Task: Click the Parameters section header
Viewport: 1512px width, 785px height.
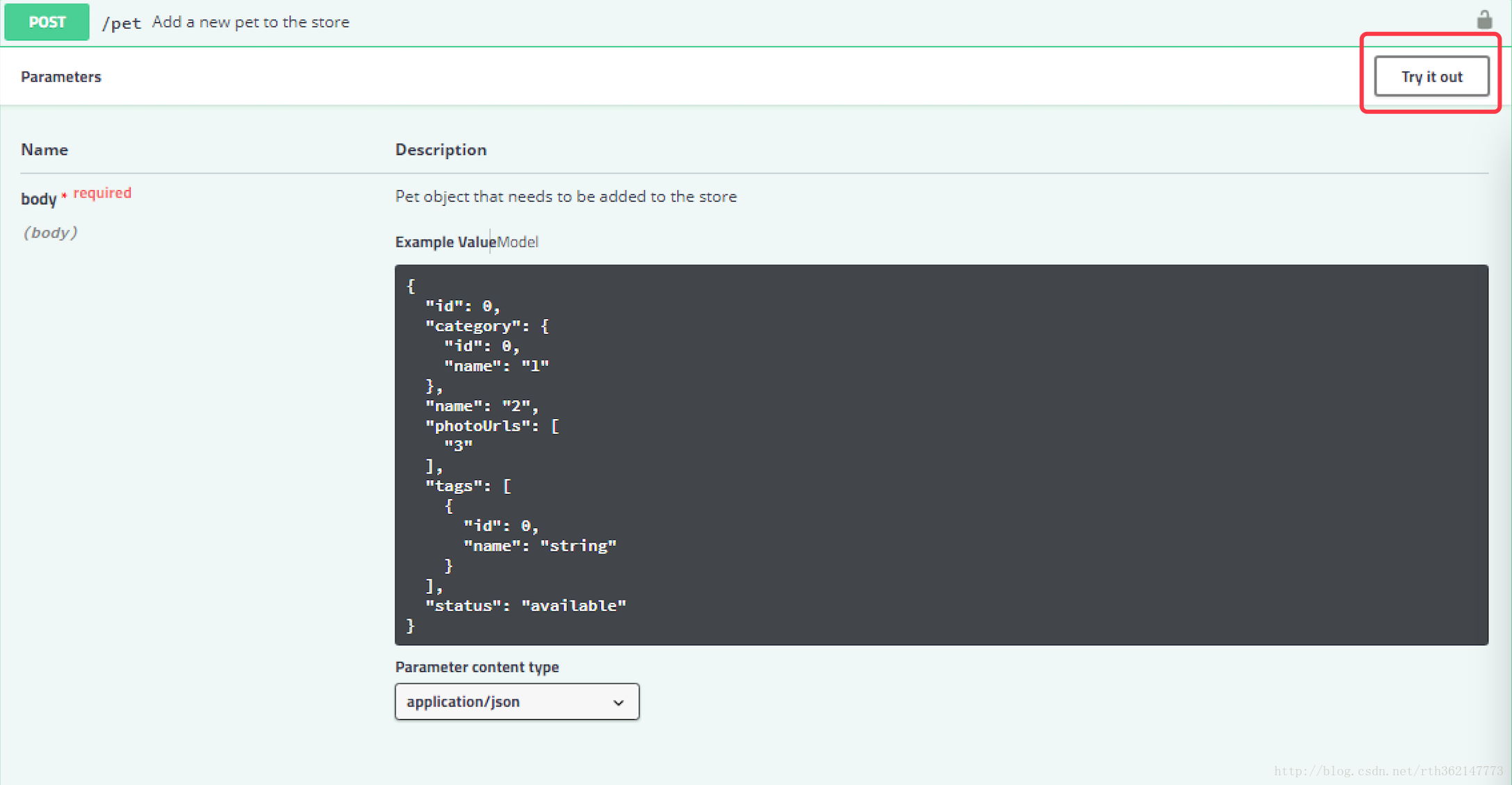Action: pos(61,76)
